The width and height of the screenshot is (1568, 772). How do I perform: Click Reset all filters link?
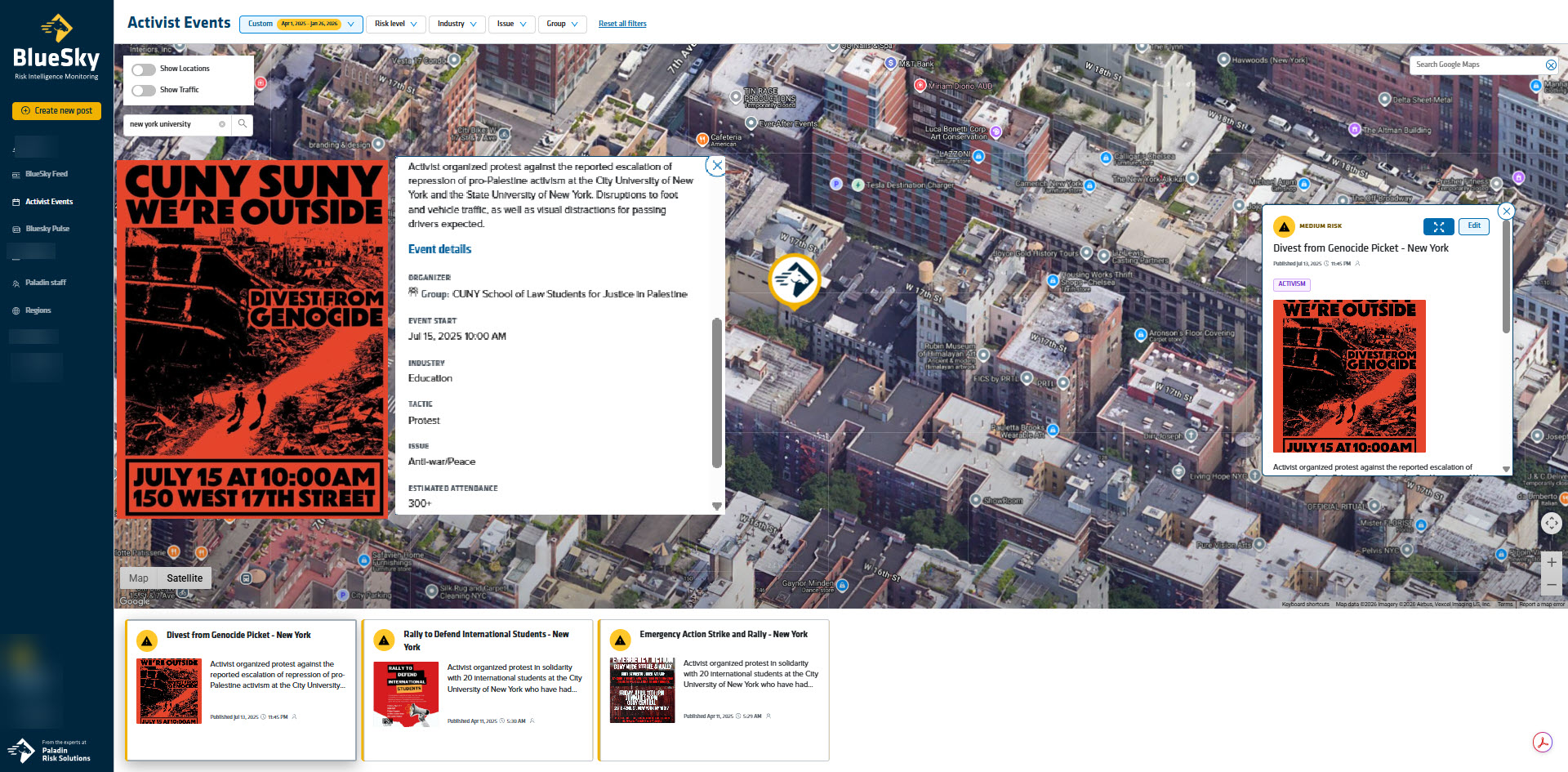pos(622,24)
